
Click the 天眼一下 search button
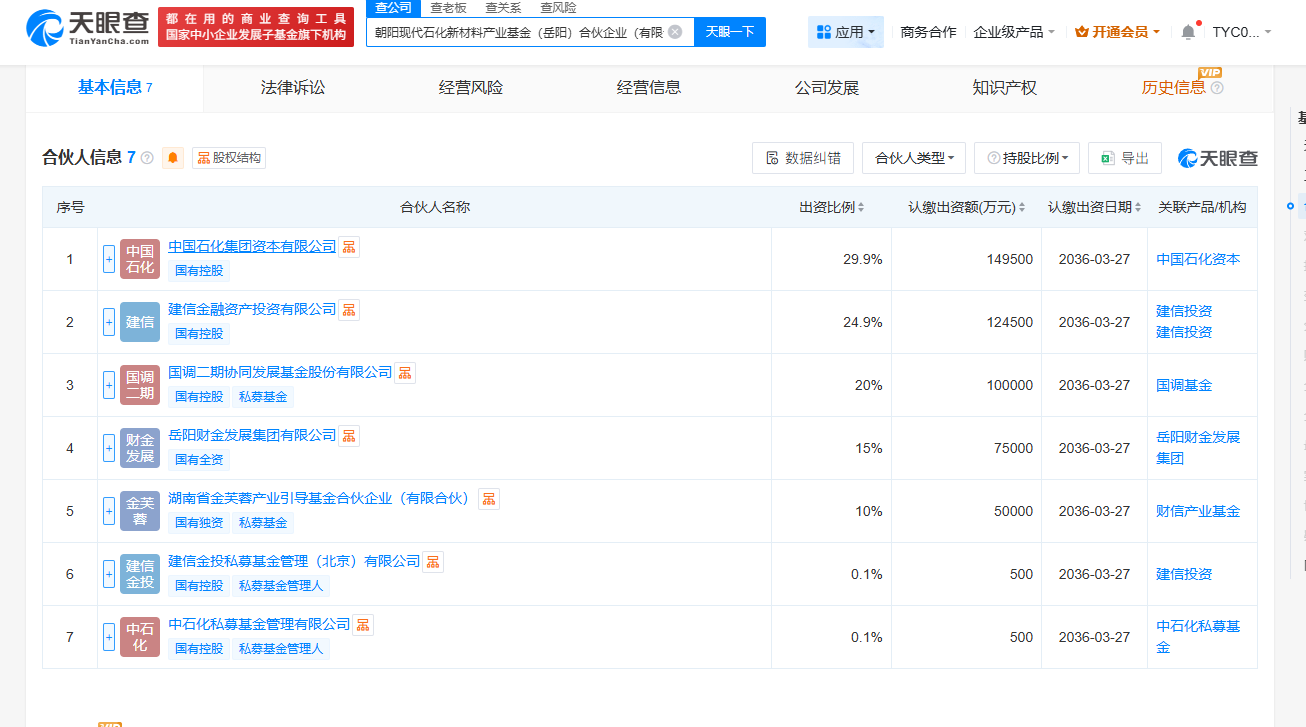click(x=729, y=32)
